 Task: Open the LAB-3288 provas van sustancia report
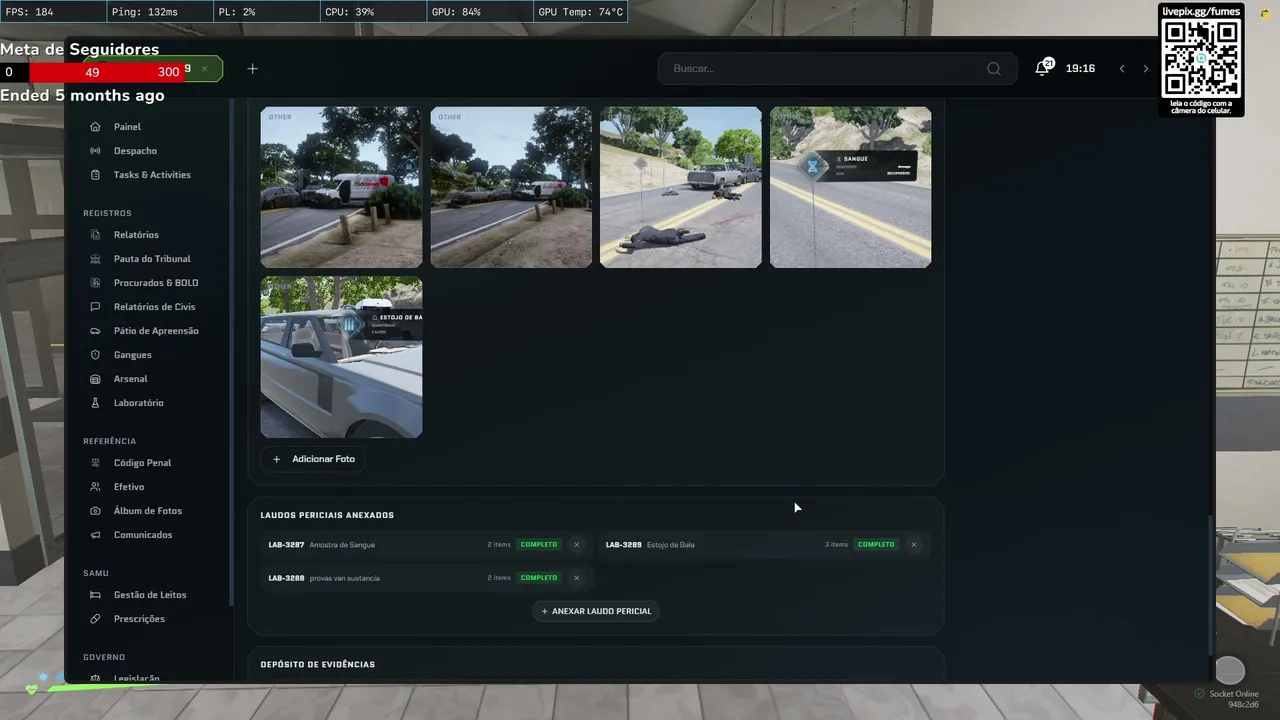[427, 578]
